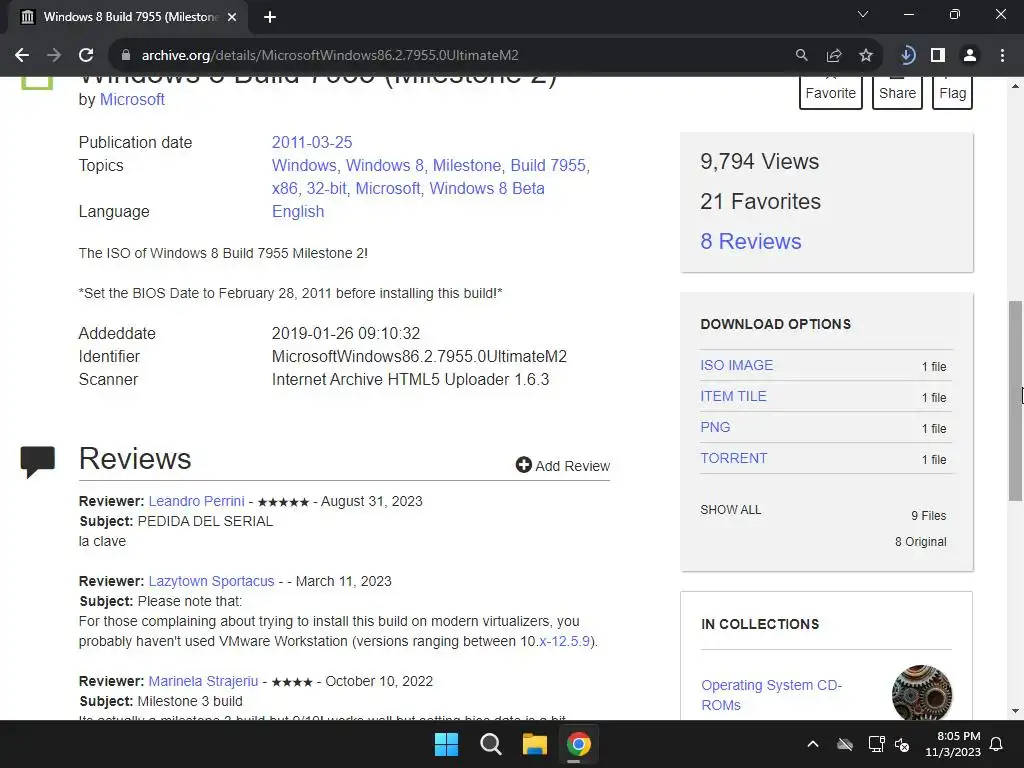Open Operating System CD-ROMs collection

click(771, 695)
